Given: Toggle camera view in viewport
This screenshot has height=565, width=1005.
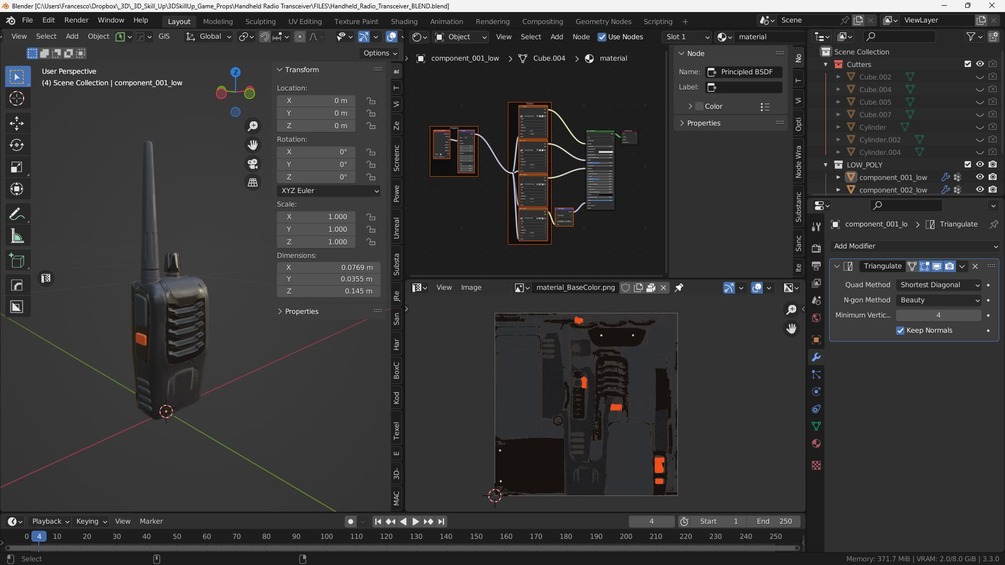Looking at the screenshot, I should tap(253, 164).
